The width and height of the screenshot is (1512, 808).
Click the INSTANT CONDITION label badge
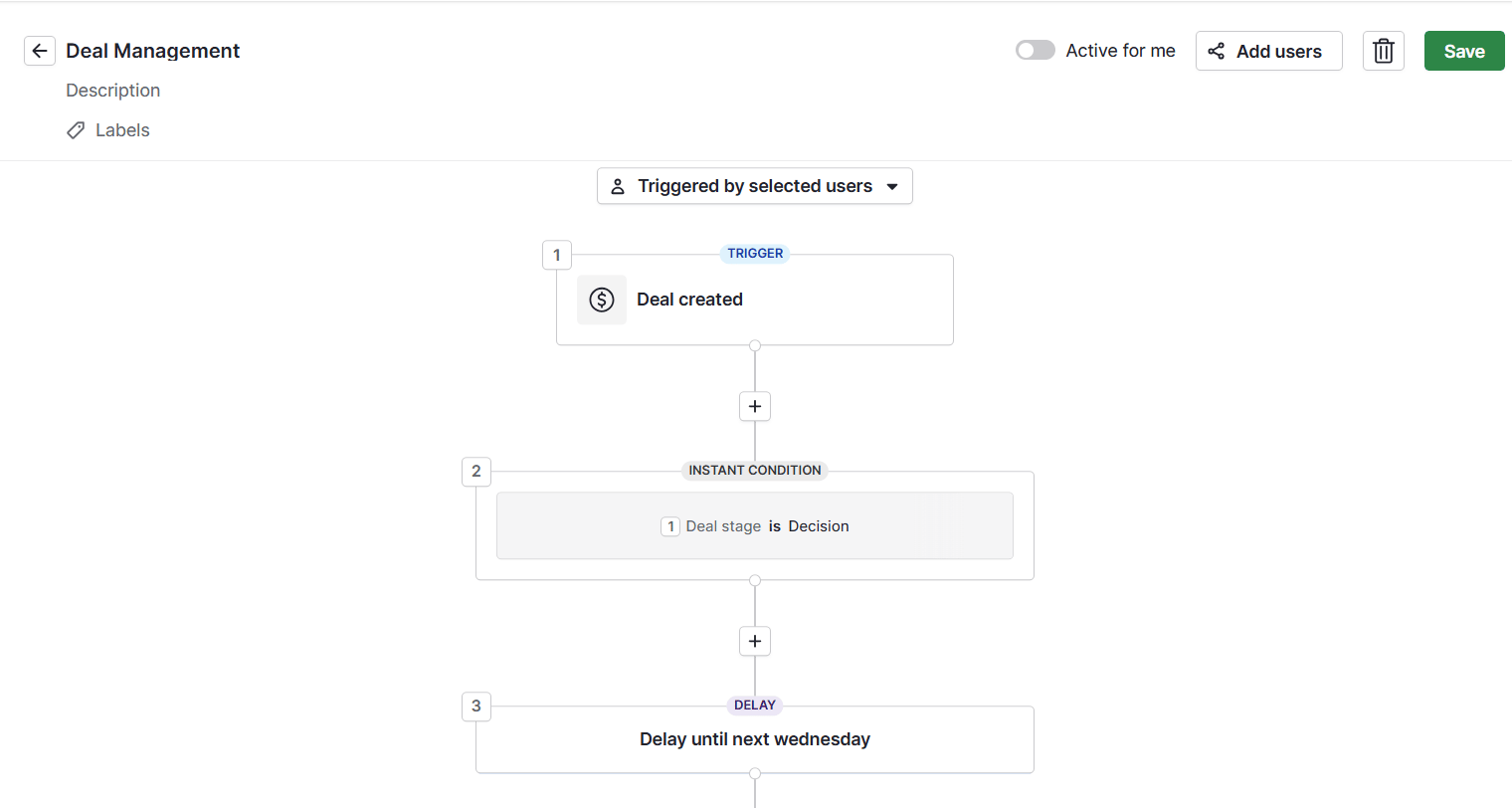pyautogui.click(x=754, y=470)
